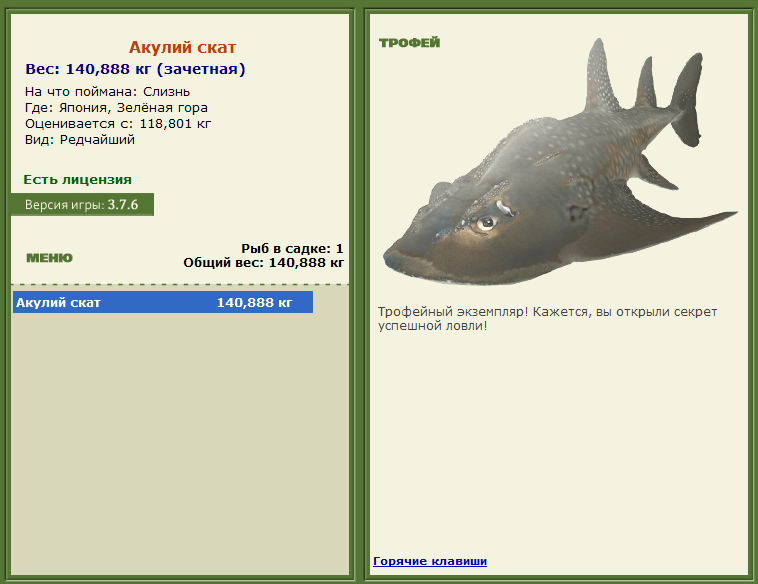Click the bowmouth guitarfish trophy image
The image size is (758, 584).
coord(559,161)
